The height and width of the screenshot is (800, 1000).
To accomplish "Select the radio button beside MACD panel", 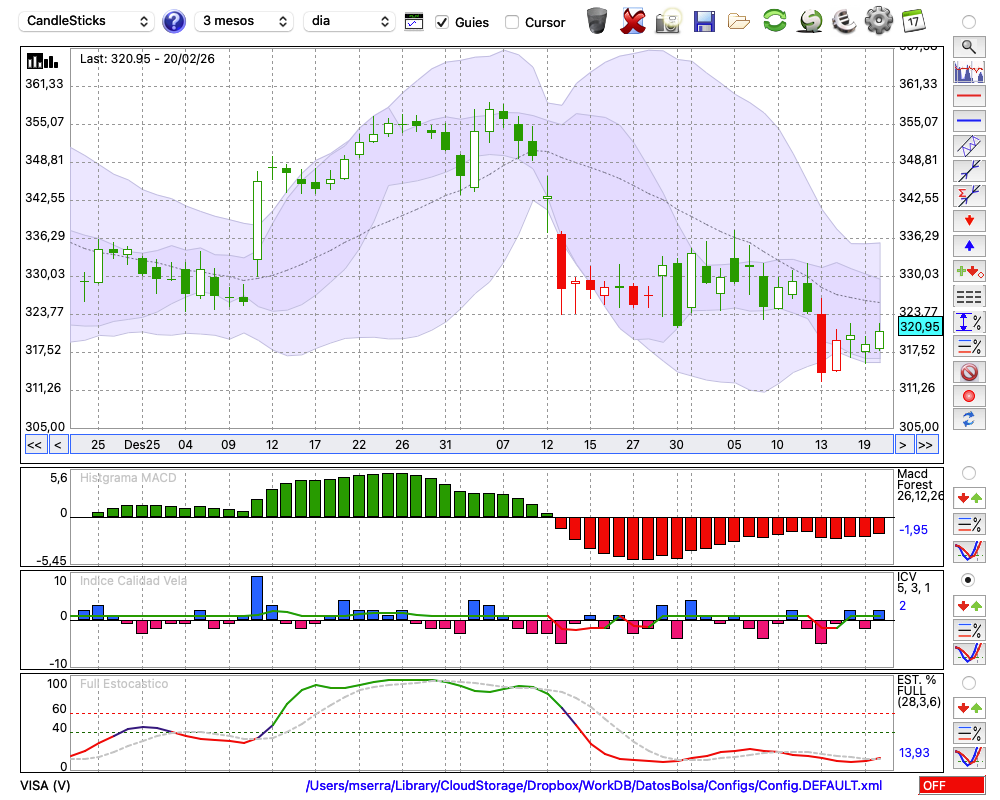I will (968, 472).
